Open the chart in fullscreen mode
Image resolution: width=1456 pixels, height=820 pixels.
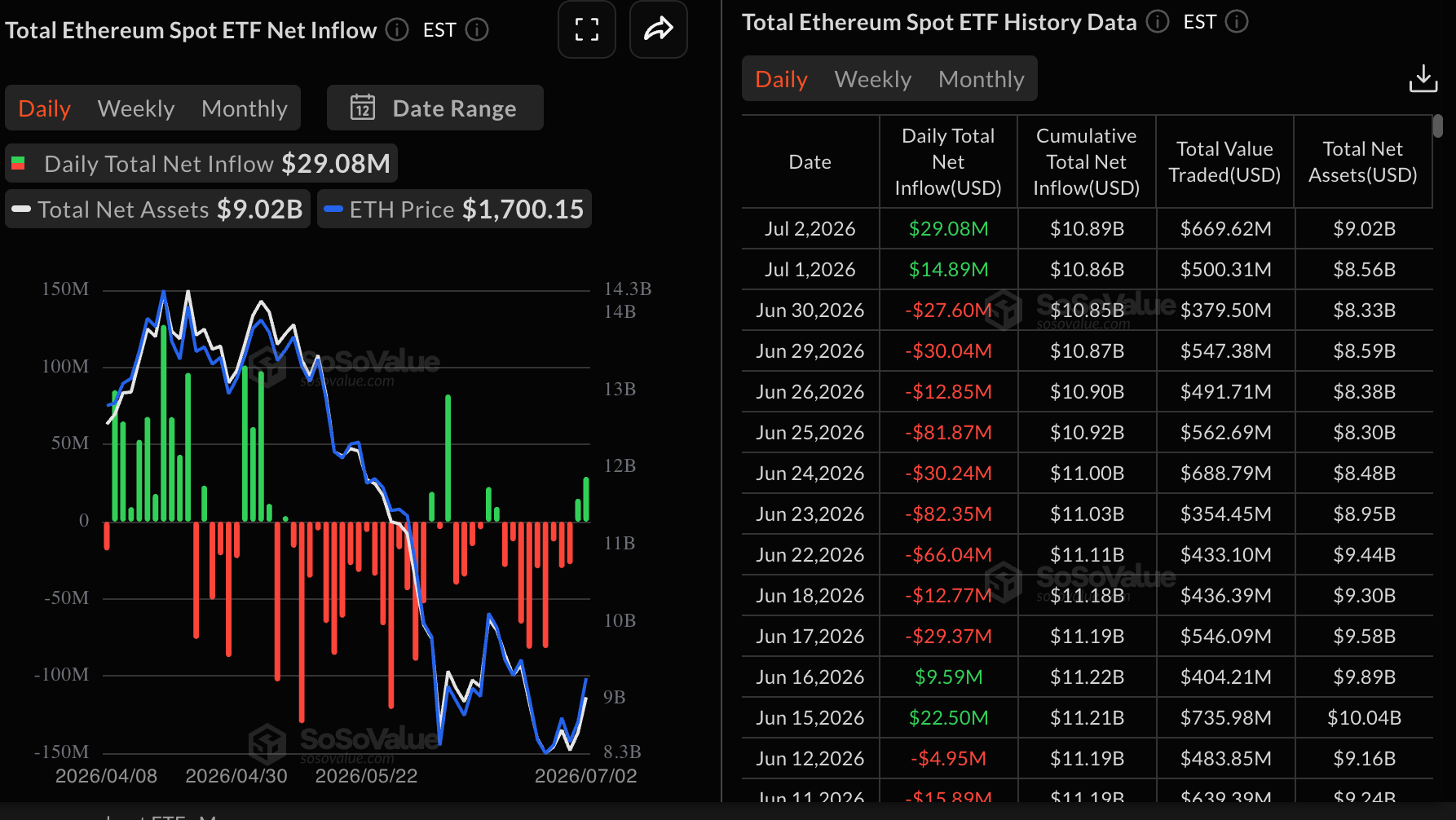[x=586, y=30]
